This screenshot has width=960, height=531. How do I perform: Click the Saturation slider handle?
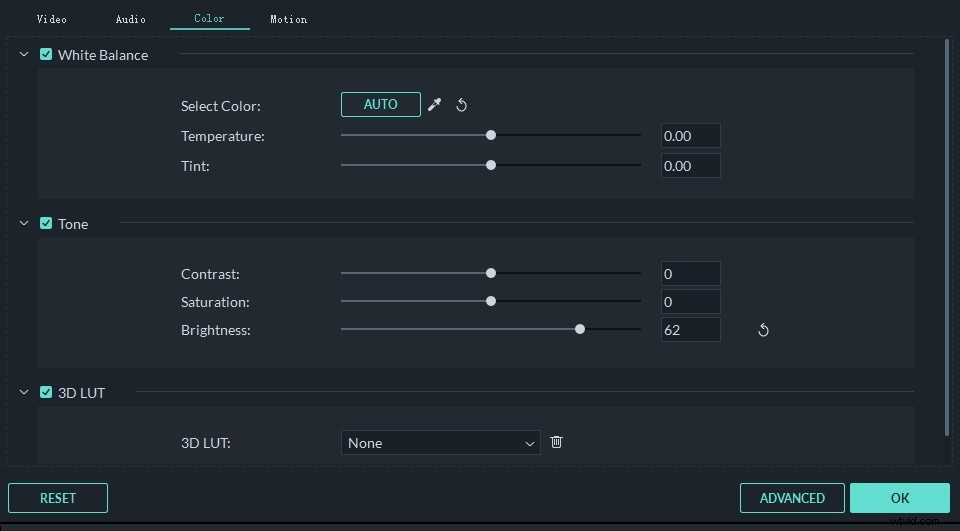point(490,301)
